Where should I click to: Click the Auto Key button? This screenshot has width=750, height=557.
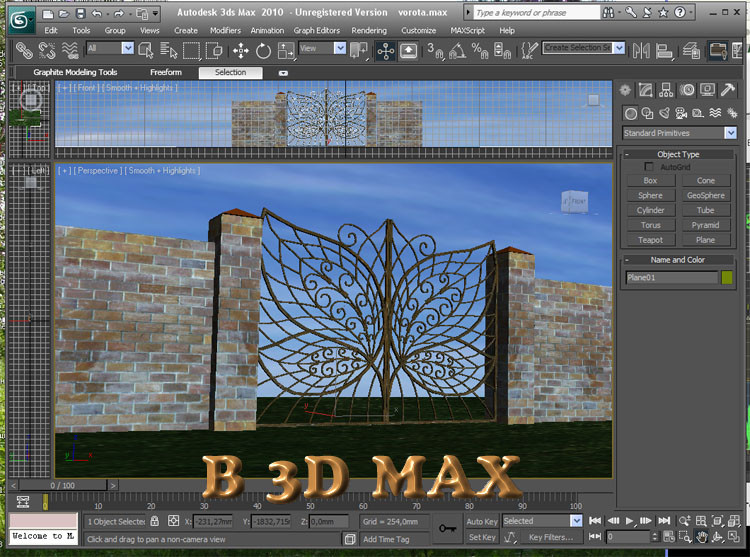click(x=482, y=522)
